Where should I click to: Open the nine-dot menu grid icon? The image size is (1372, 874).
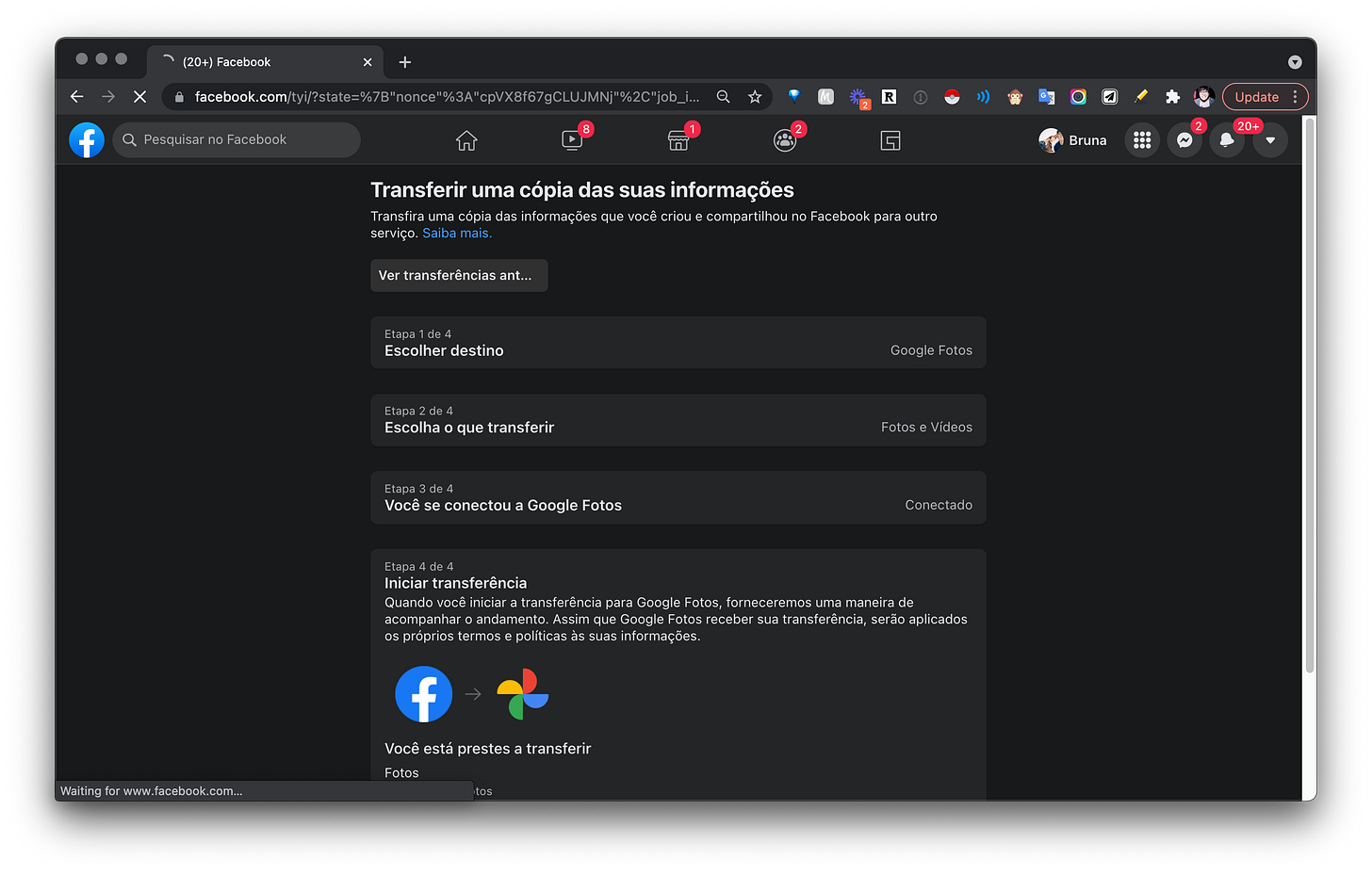tap(1142, 140)
